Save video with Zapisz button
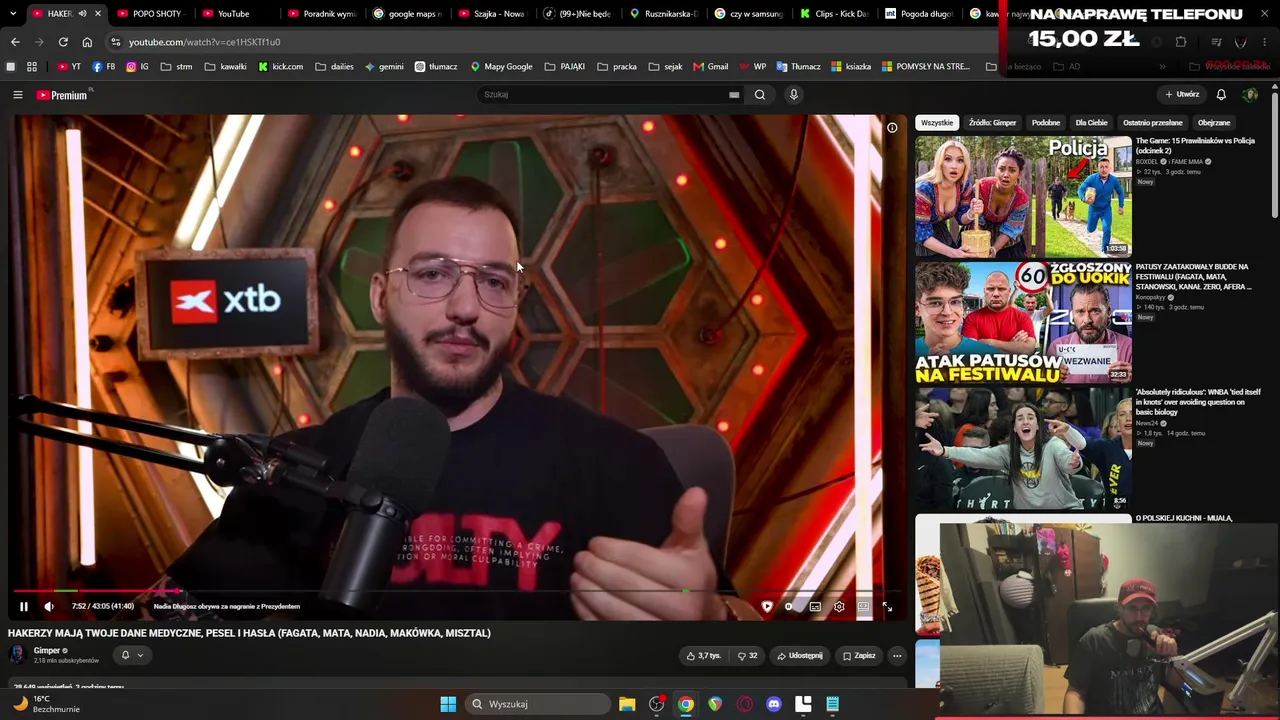 [x=859, y=656]
